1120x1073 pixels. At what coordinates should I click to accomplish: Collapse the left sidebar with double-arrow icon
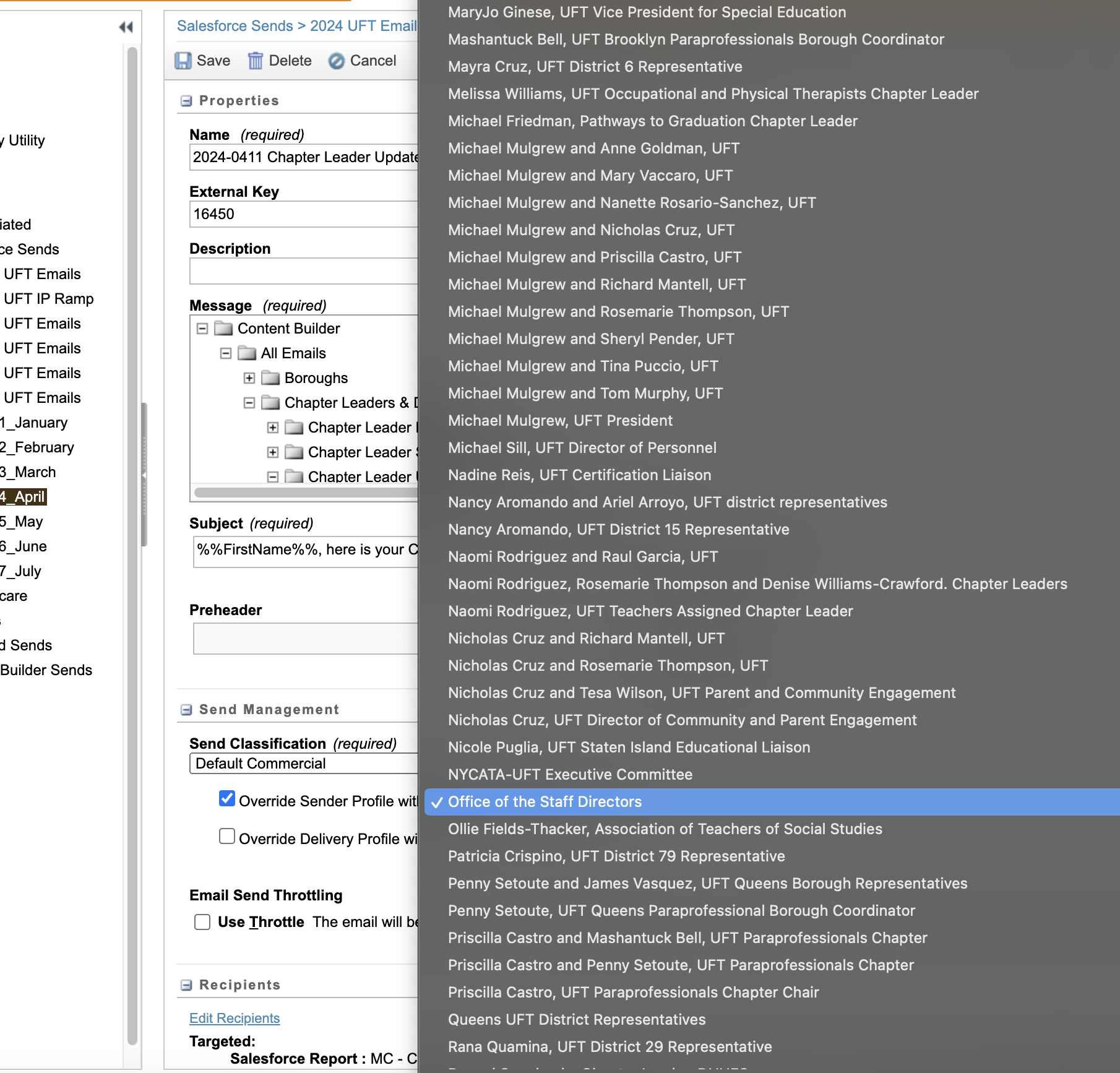click(126, 27)
